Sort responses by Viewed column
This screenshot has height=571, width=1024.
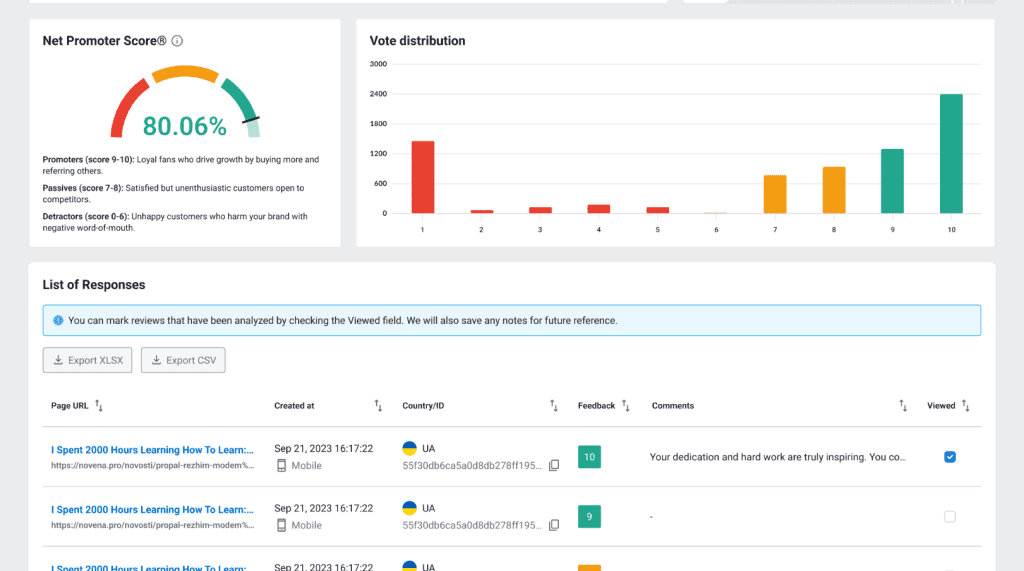966,406
